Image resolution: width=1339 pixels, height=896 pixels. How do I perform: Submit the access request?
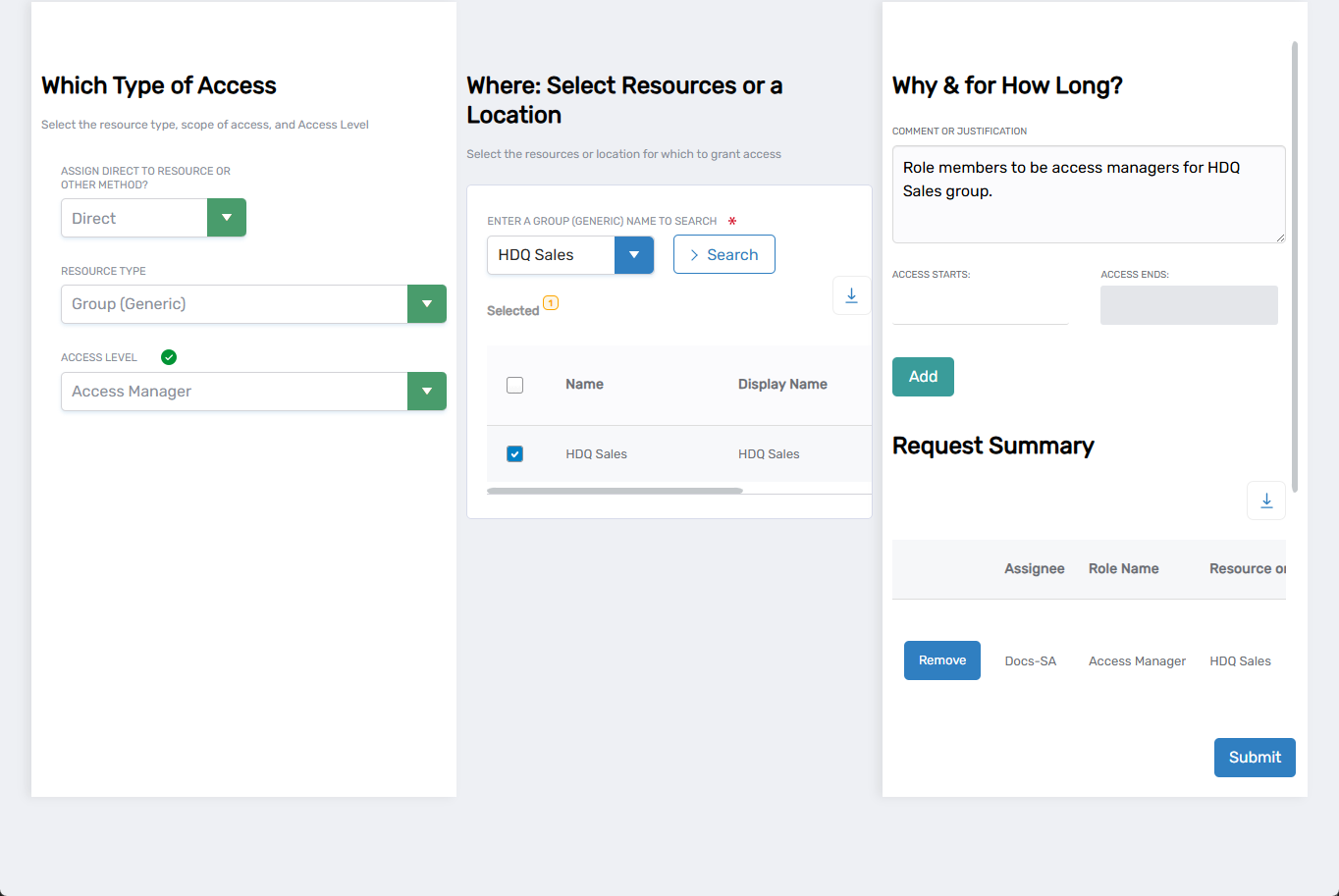1254,757
